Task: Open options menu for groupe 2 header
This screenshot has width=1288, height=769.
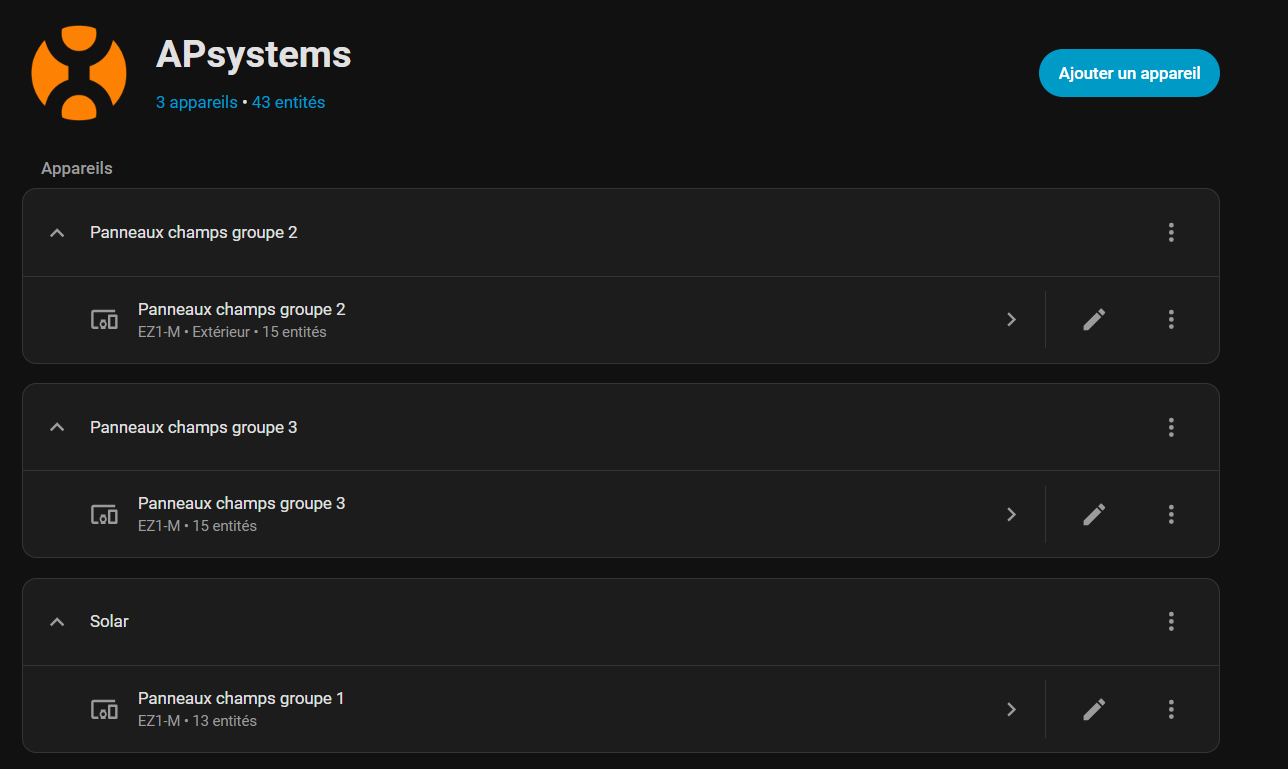Action: 1171,233
